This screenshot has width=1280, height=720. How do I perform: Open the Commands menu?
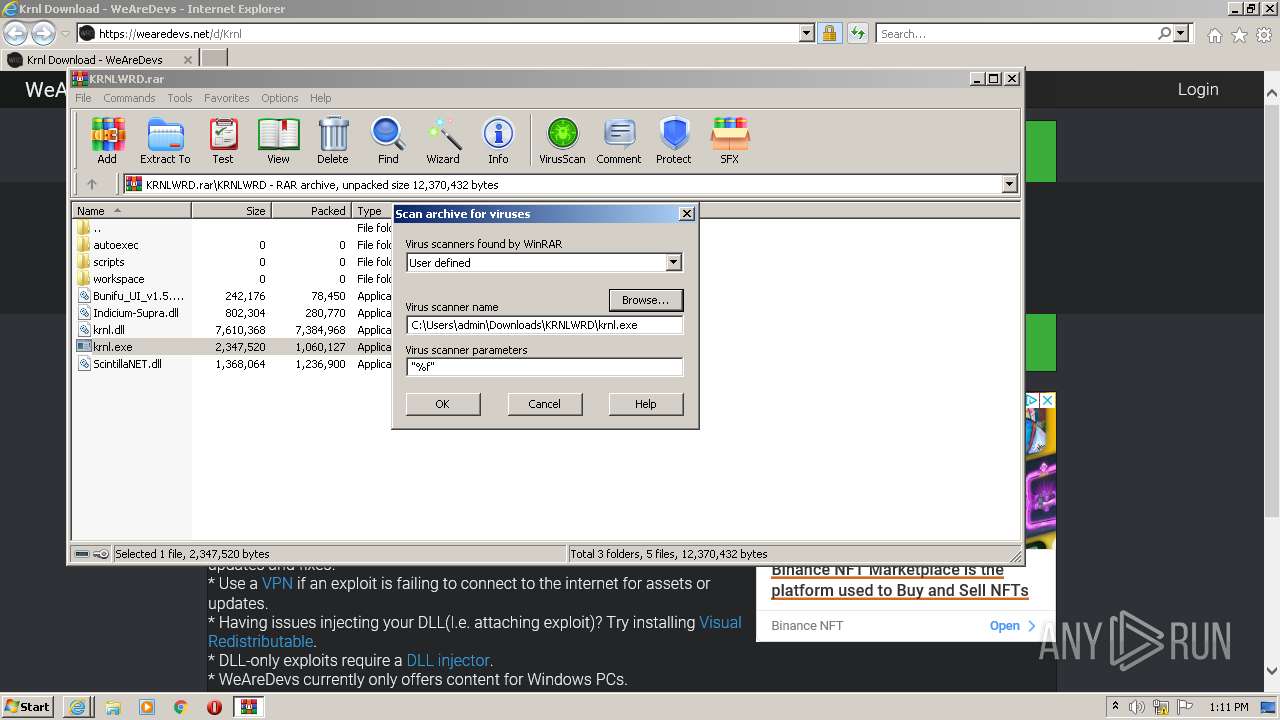pos(129,98)
